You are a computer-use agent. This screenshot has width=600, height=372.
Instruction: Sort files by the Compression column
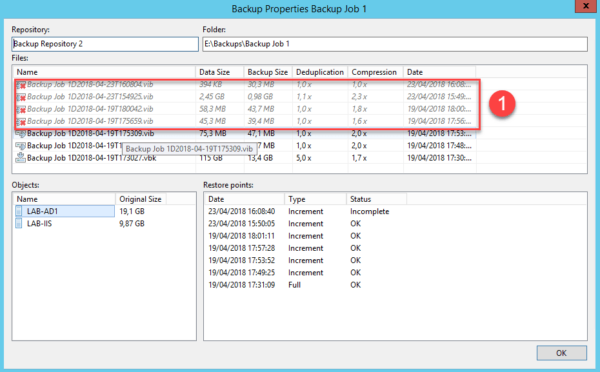(376, 72)
